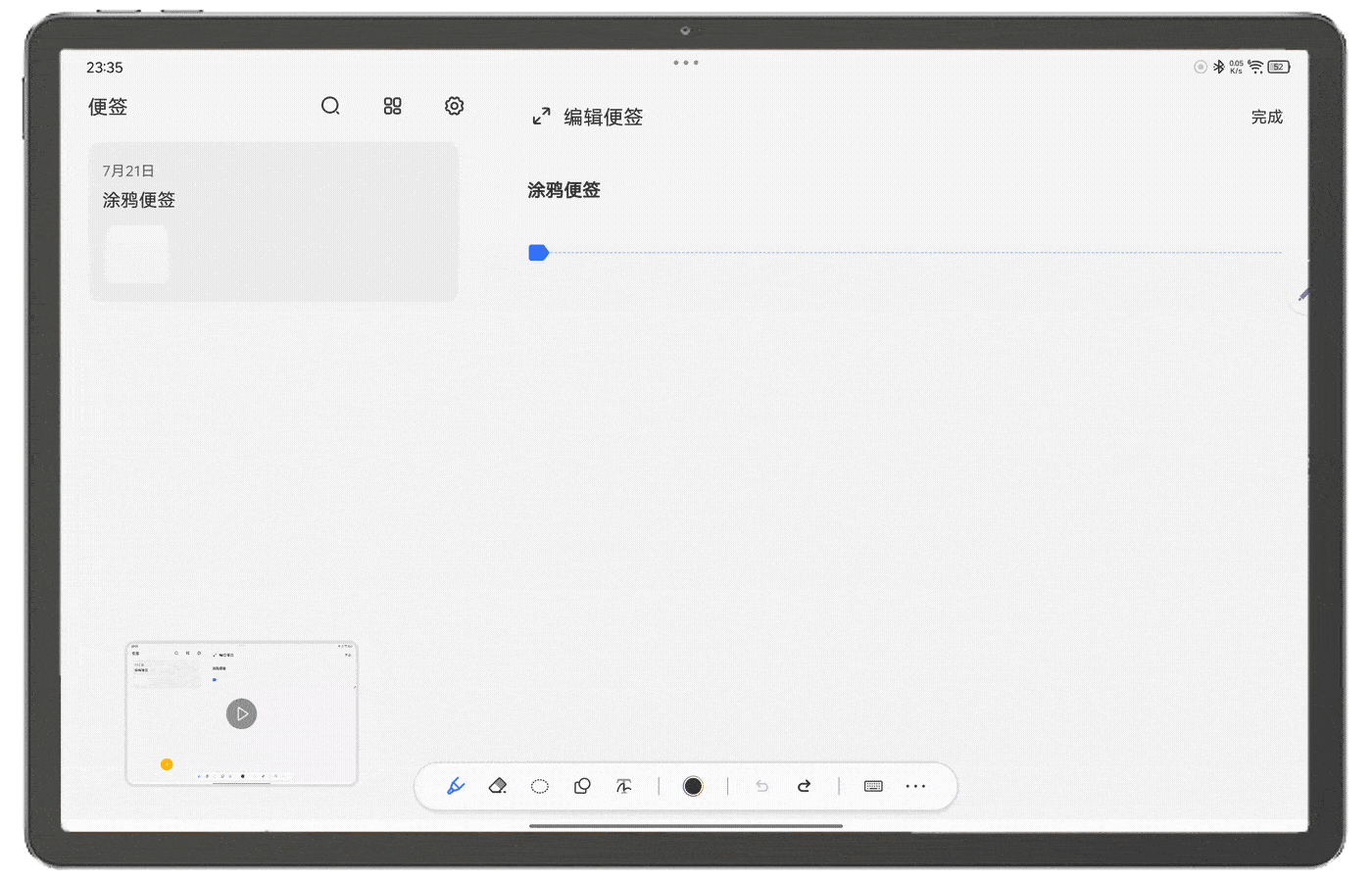
Task: Click the blue drawing area handle marker
Action: tap(538, 253)
